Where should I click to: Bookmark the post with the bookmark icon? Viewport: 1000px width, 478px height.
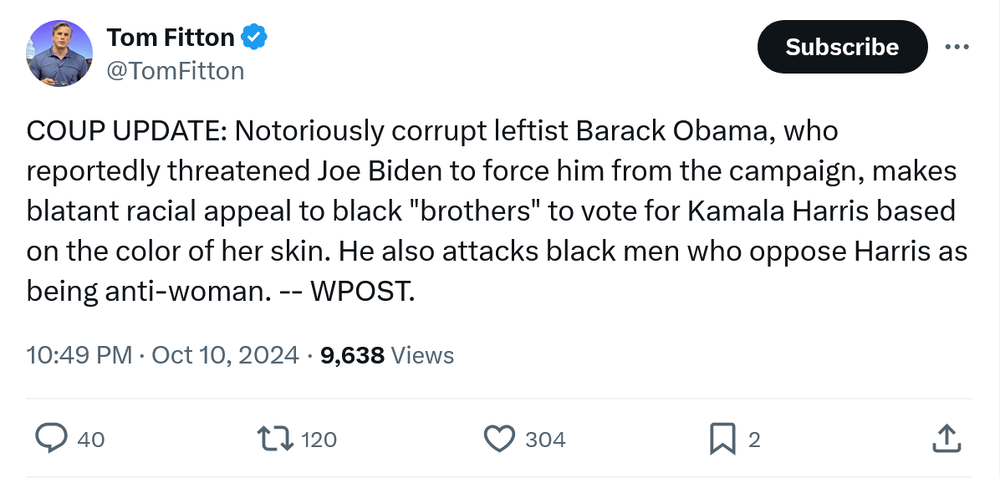[722, 439]
